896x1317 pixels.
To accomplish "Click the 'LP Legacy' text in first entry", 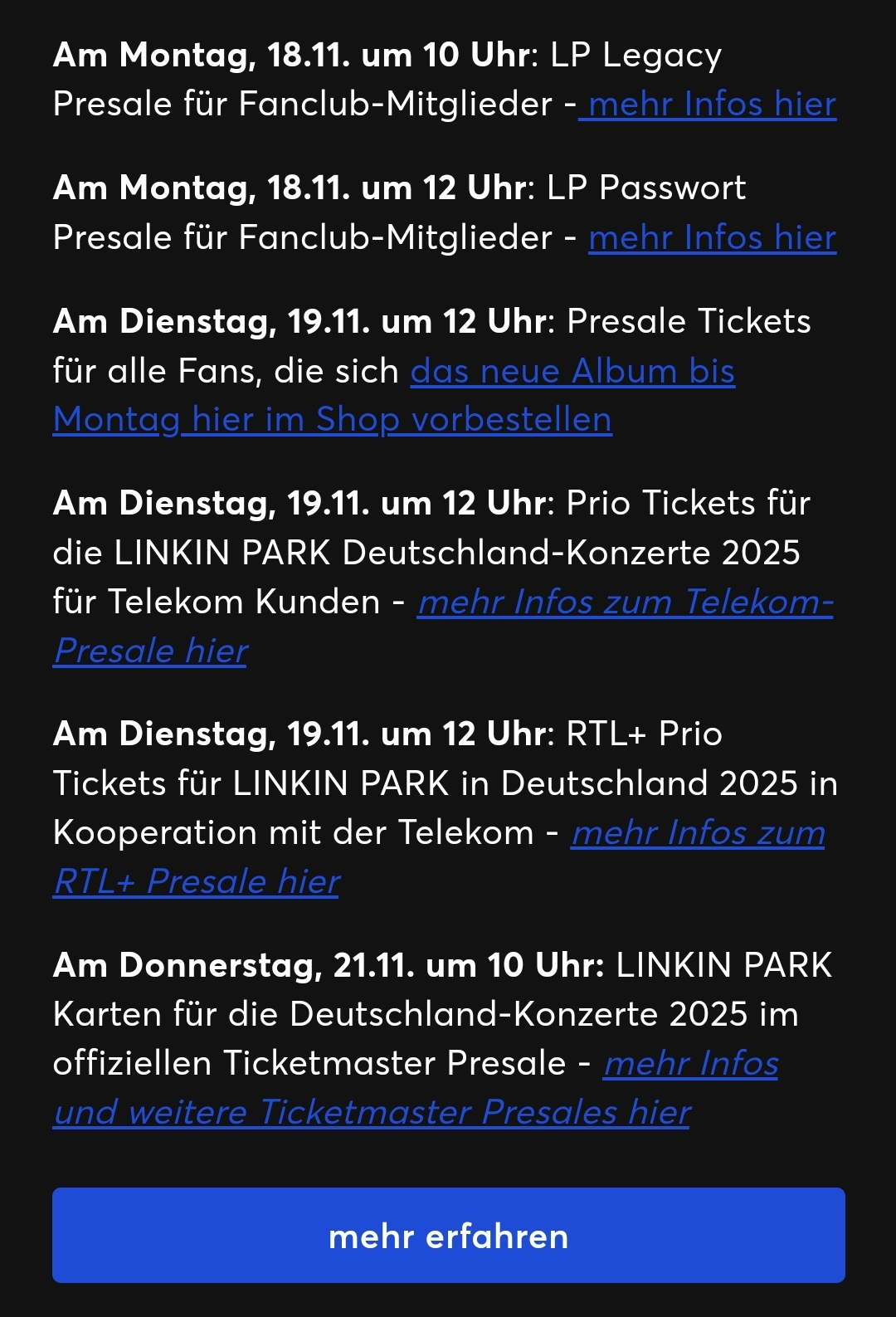I will pos(636,56).
